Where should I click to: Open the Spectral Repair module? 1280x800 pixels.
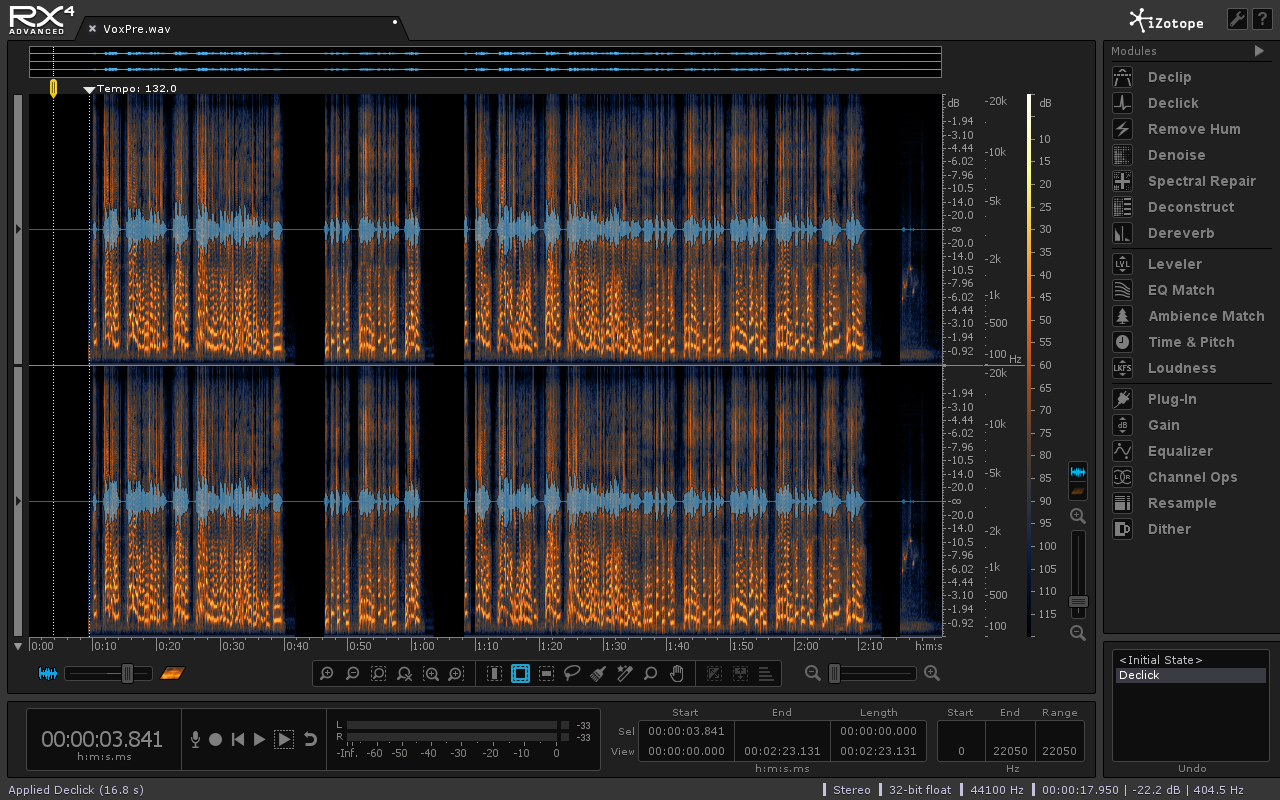[x=1201, y=181]
